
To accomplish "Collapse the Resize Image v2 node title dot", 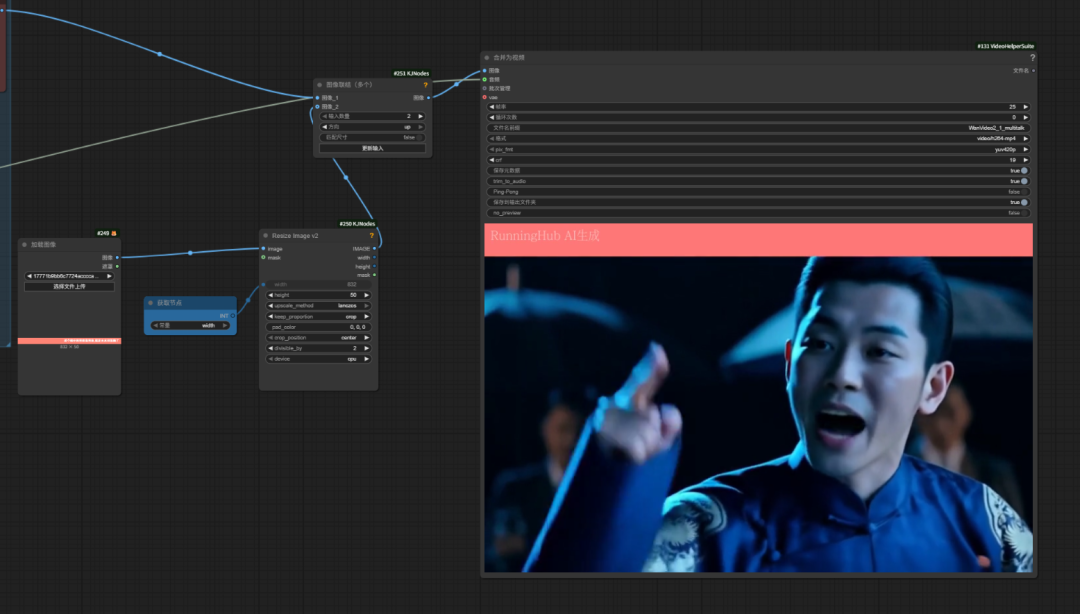I will point(265,236).
